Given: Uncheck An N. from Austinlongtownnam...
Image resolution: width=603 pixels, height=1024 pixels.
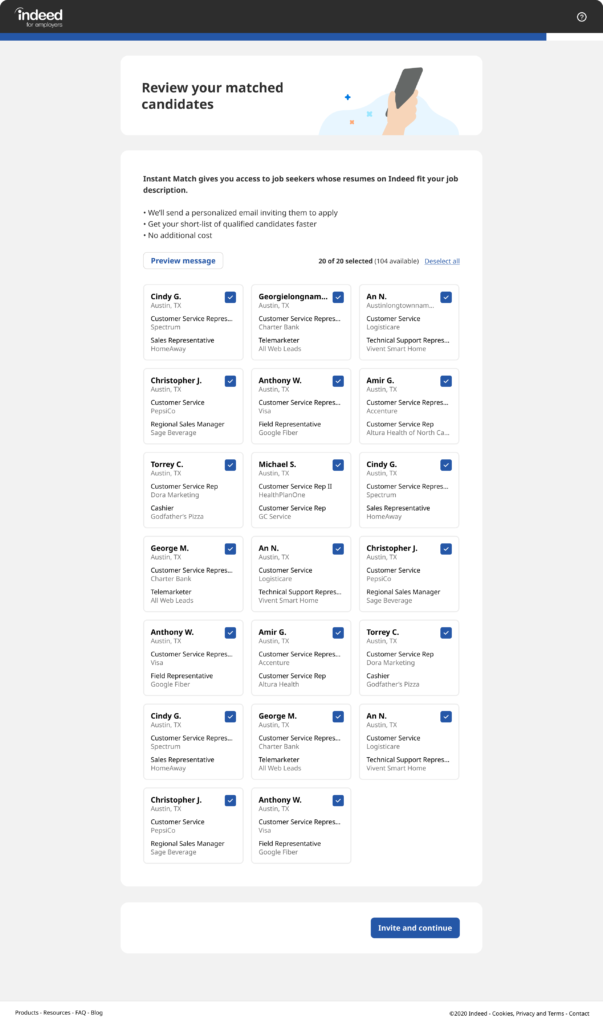Looking at the screenshot, I should [446, 297].
